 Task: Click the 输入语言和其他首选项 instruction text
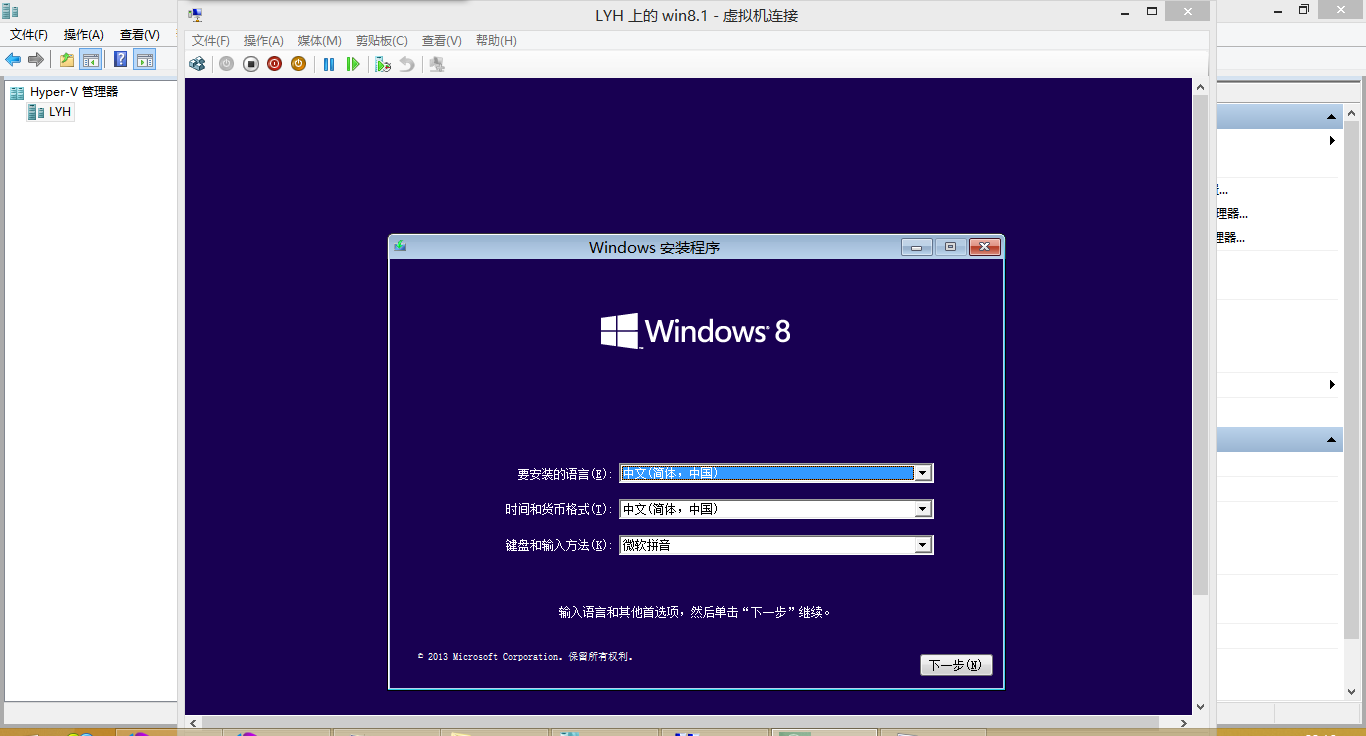[x=695, y=611]
